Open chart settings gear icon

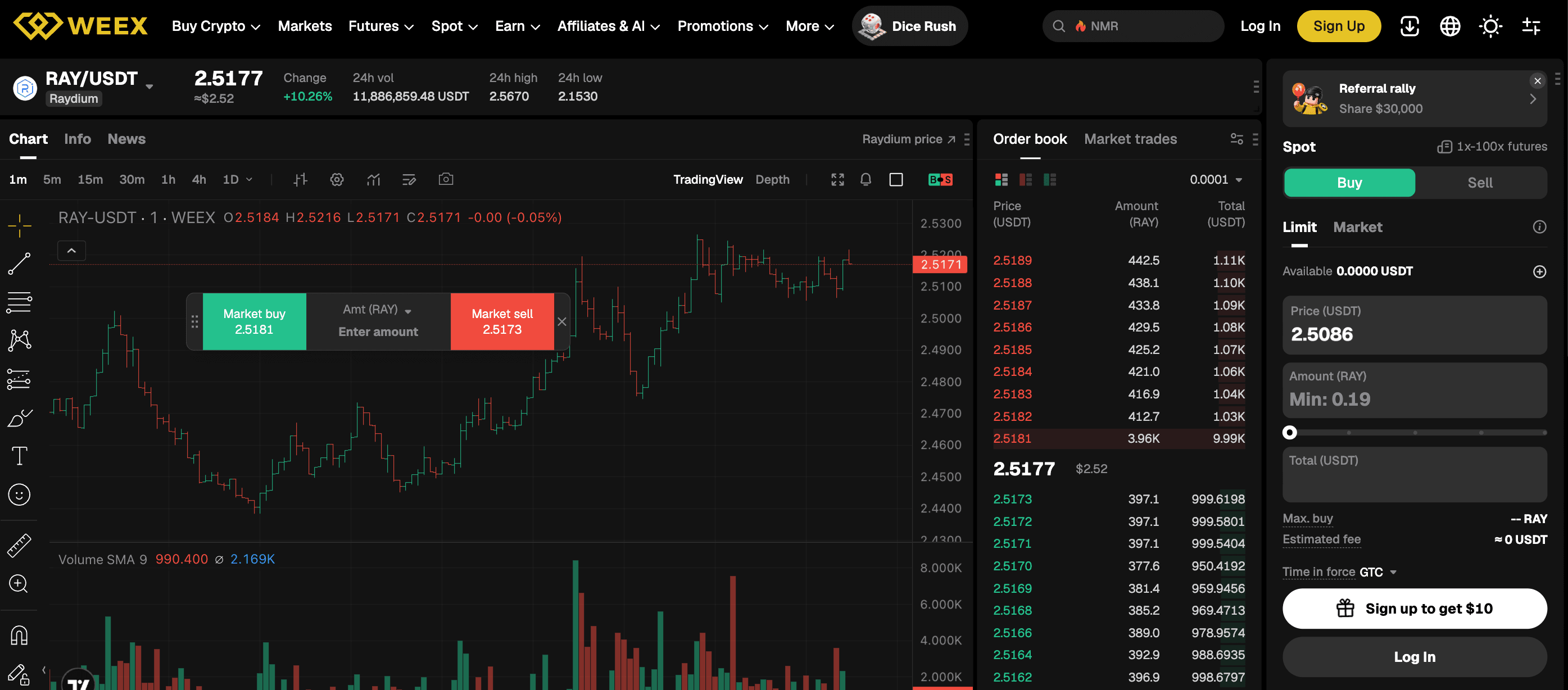coord(337,179)
